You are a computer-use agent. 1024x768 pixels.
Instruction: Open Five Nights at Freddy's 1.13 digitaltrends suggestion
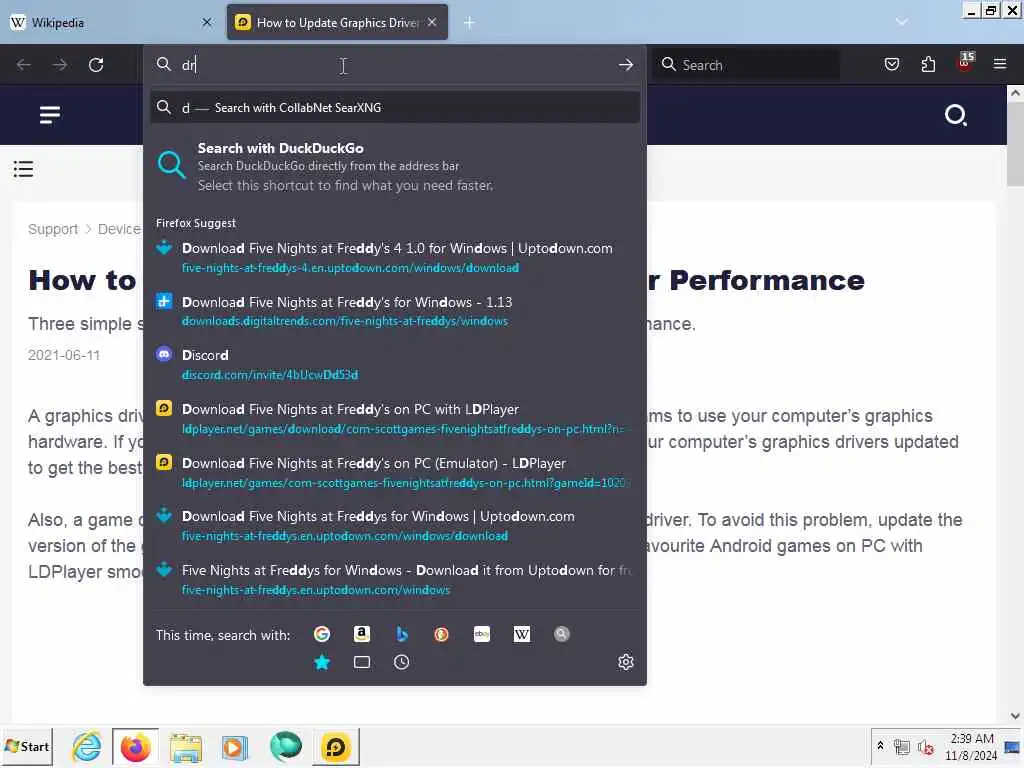point(394,311)
